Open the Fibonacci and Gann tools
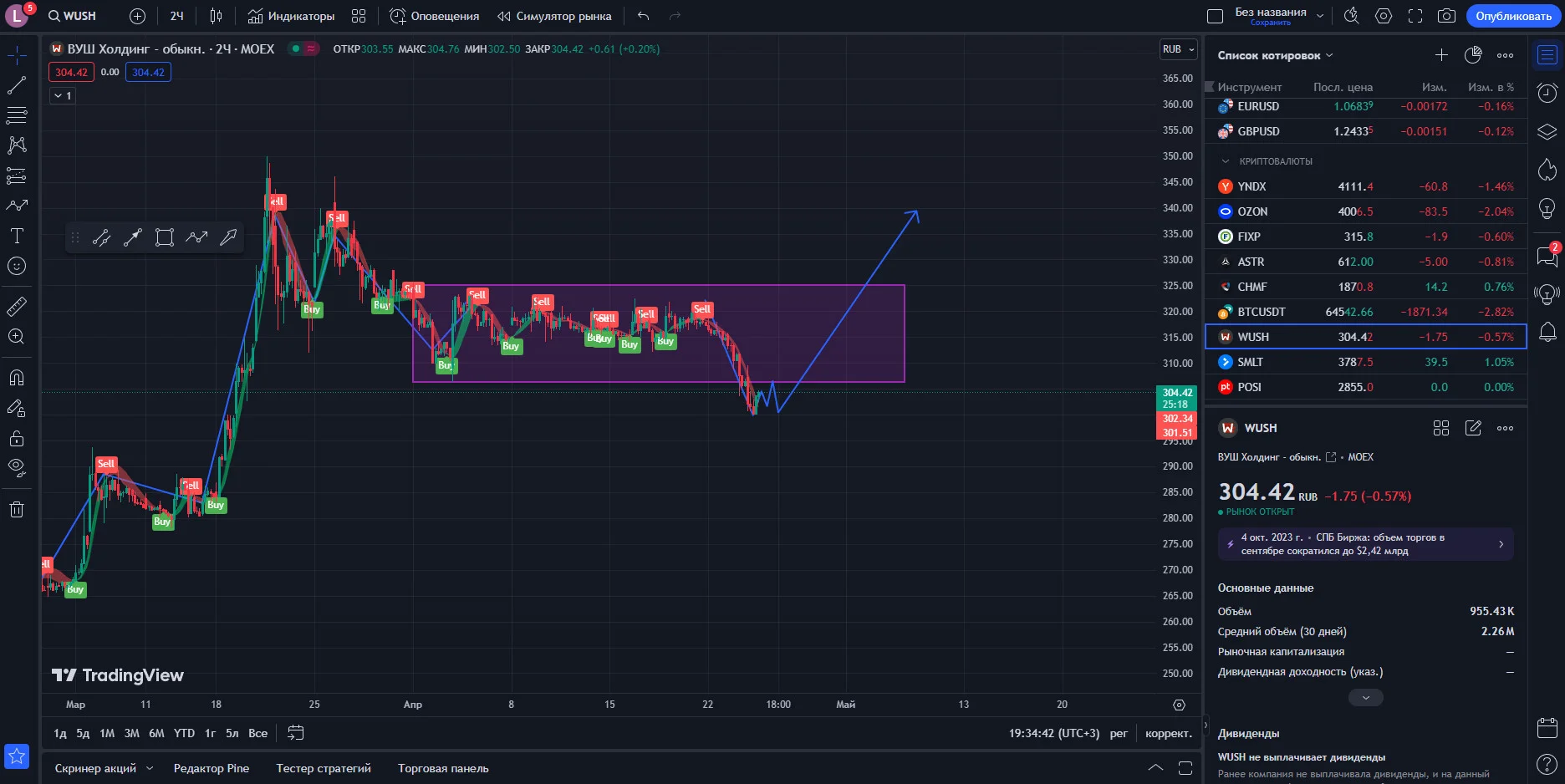The height and width of the screenshot is (784, 1565). pos(17,115)
